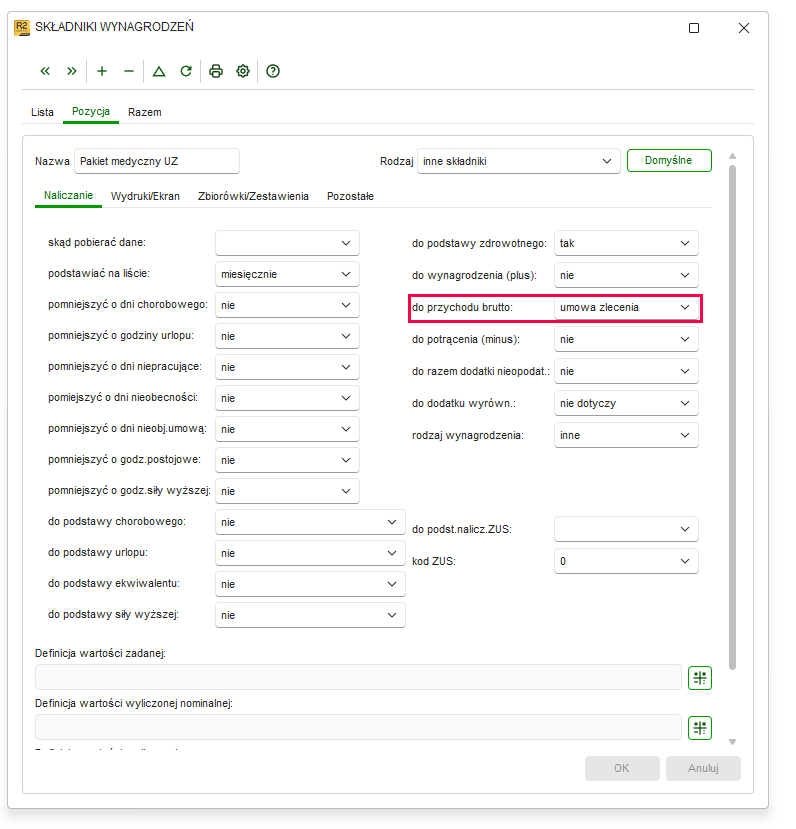This screenshot has height=829, width=796.
Task: Go to next record with double-right arrows
Action: click(x=72, y=71)
